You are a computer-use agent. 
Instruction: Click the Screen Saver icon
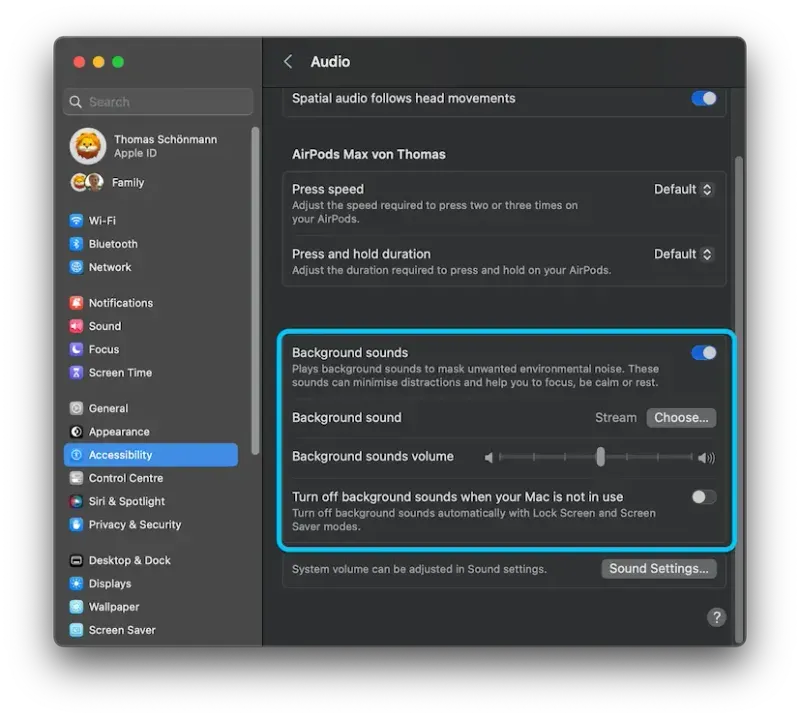[x=76, y=630]
